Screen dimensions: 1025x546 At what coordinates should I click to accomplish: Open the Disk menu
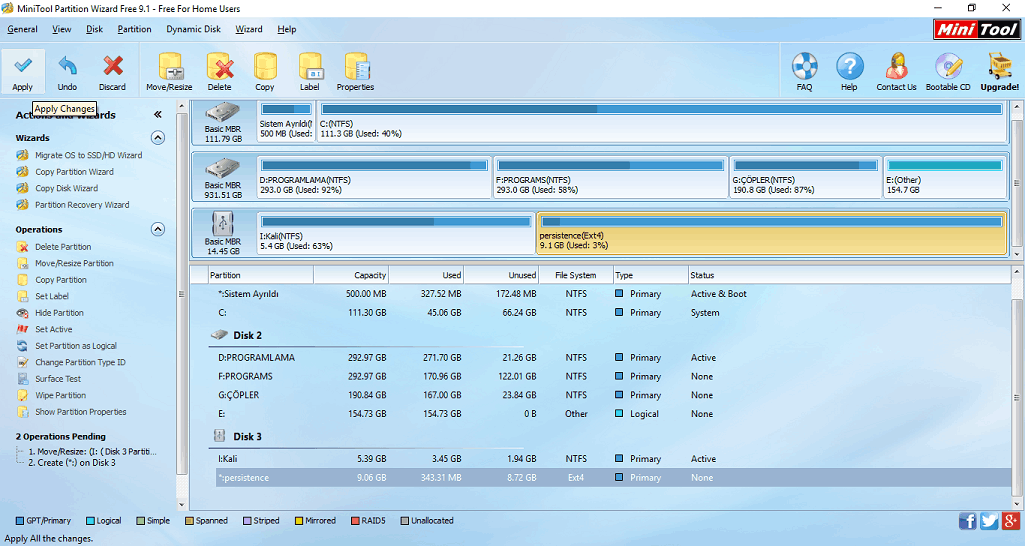click(x=95, y=29)
